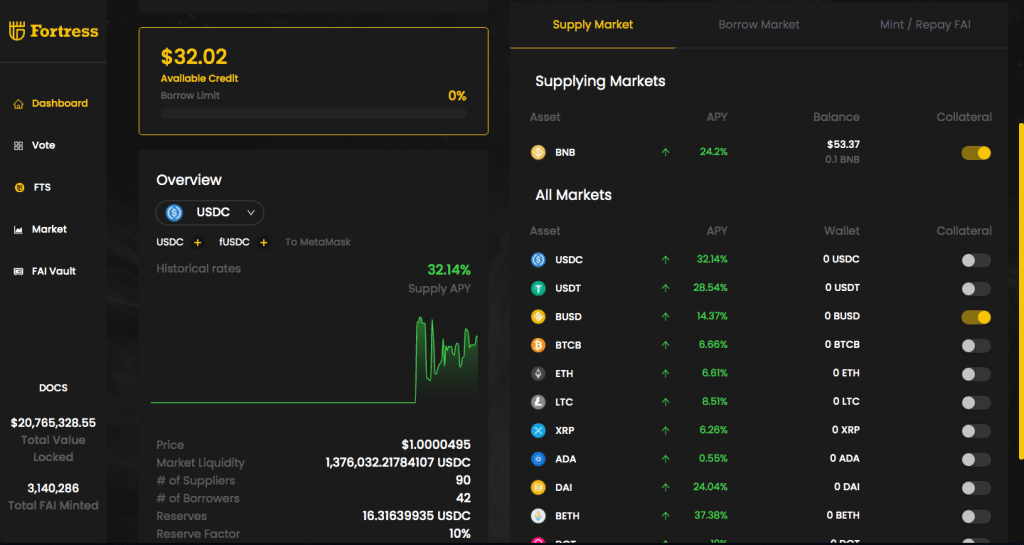1024x545 pixels.
Task: Click 32.14% Supply APY value in Overview
Action: coord(449,270)
